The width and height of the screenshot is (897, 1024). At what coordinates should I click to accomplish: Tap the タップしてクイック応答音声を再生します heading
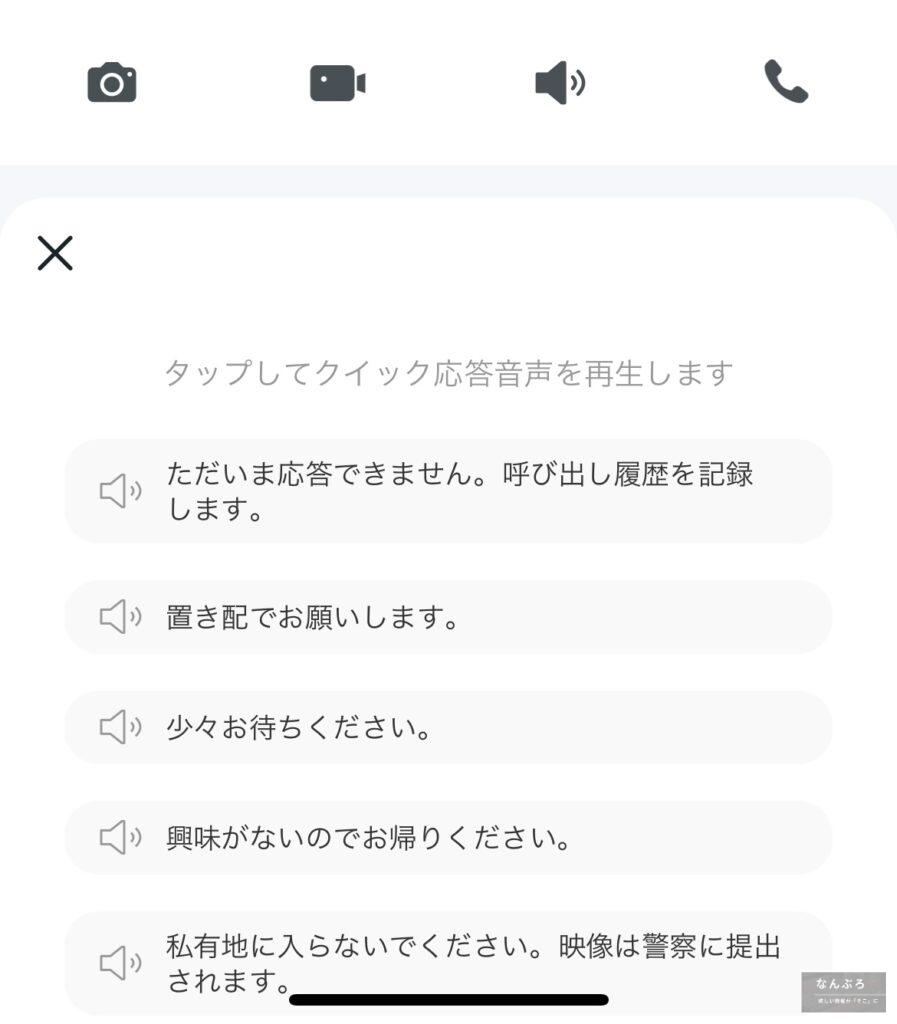(448, 374)
